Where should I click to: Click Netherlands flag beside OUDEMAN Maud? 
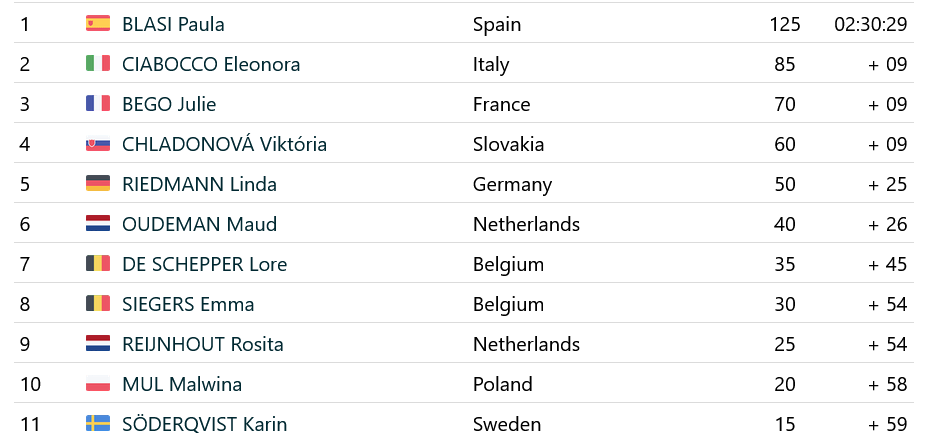[x=97, y=224]
